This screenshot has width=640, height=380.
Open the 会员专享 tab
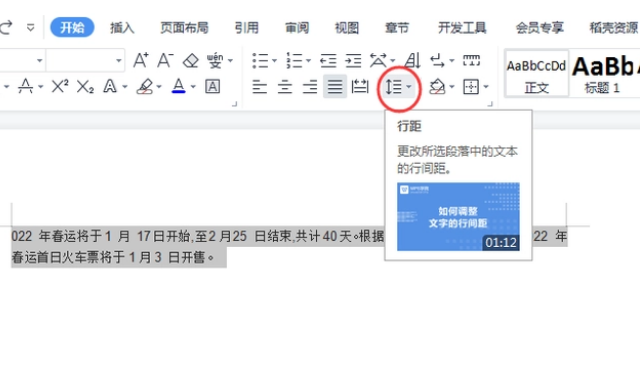(x=539, y=28)
